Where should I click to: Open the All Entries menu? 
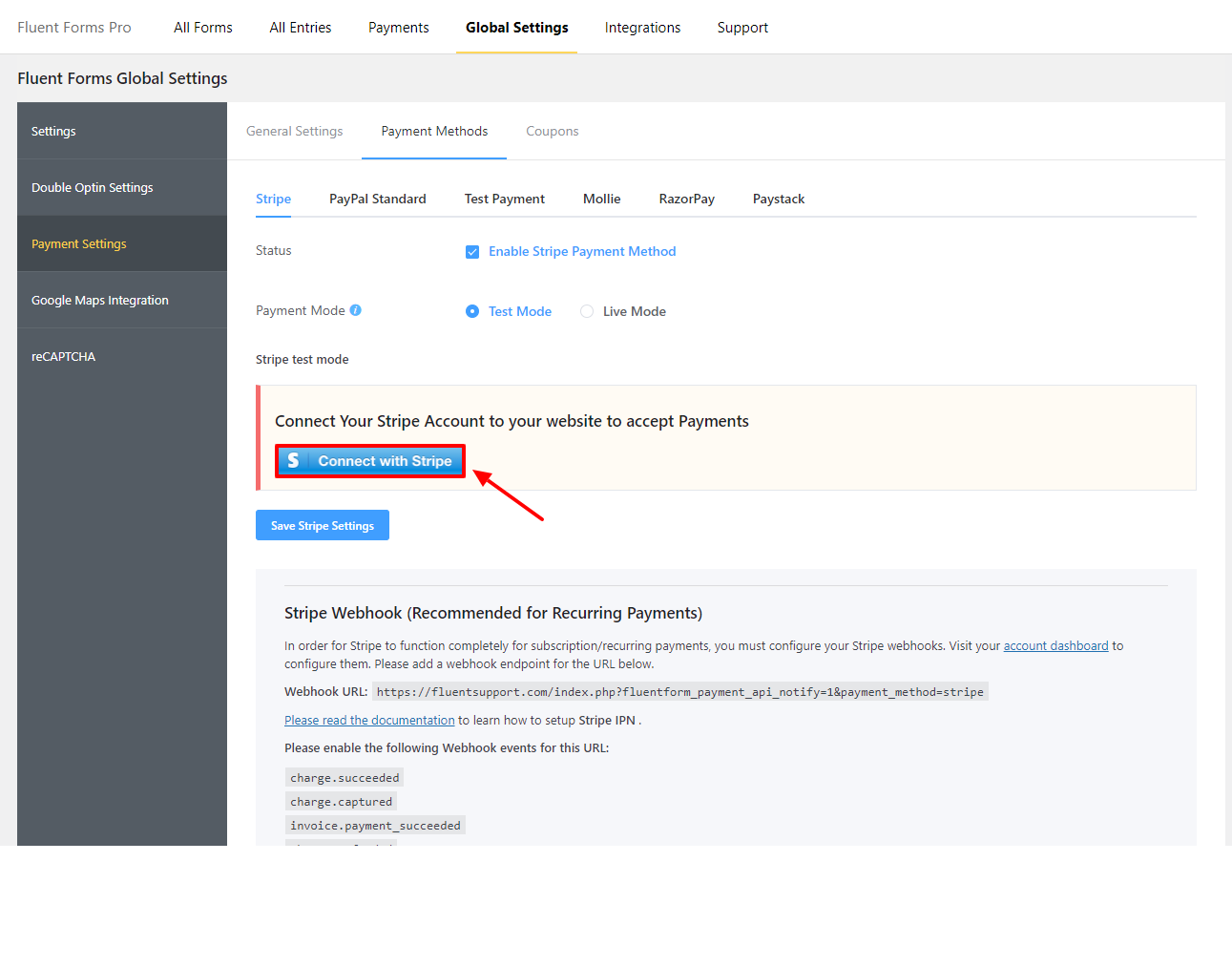[301, 28]
